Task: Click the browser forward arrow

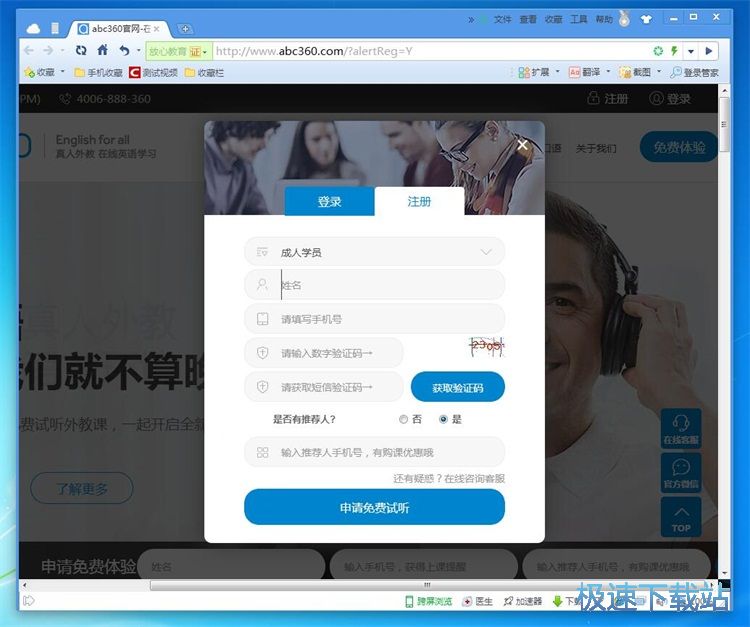Action: tap(48, 51)
